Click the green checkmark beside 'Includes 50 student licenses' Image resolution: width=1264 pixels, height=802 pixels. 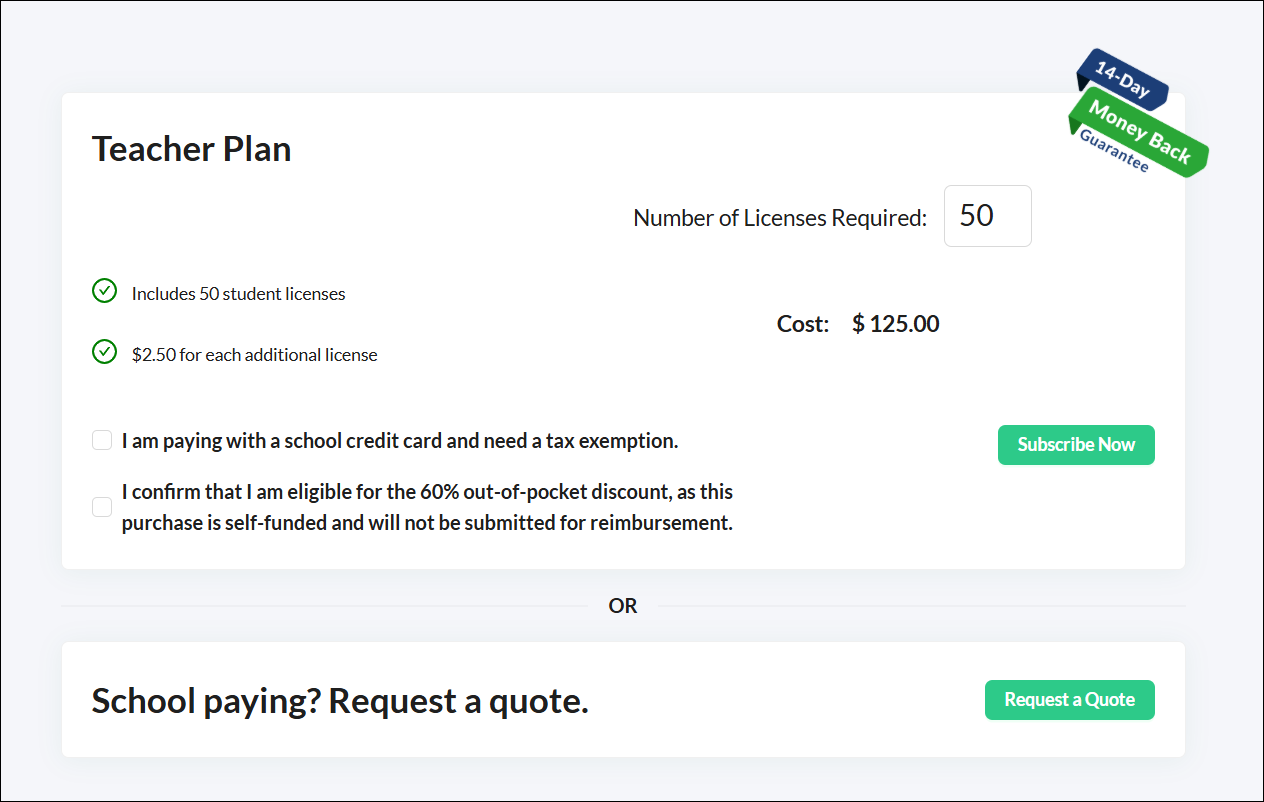tap(104, 291)
